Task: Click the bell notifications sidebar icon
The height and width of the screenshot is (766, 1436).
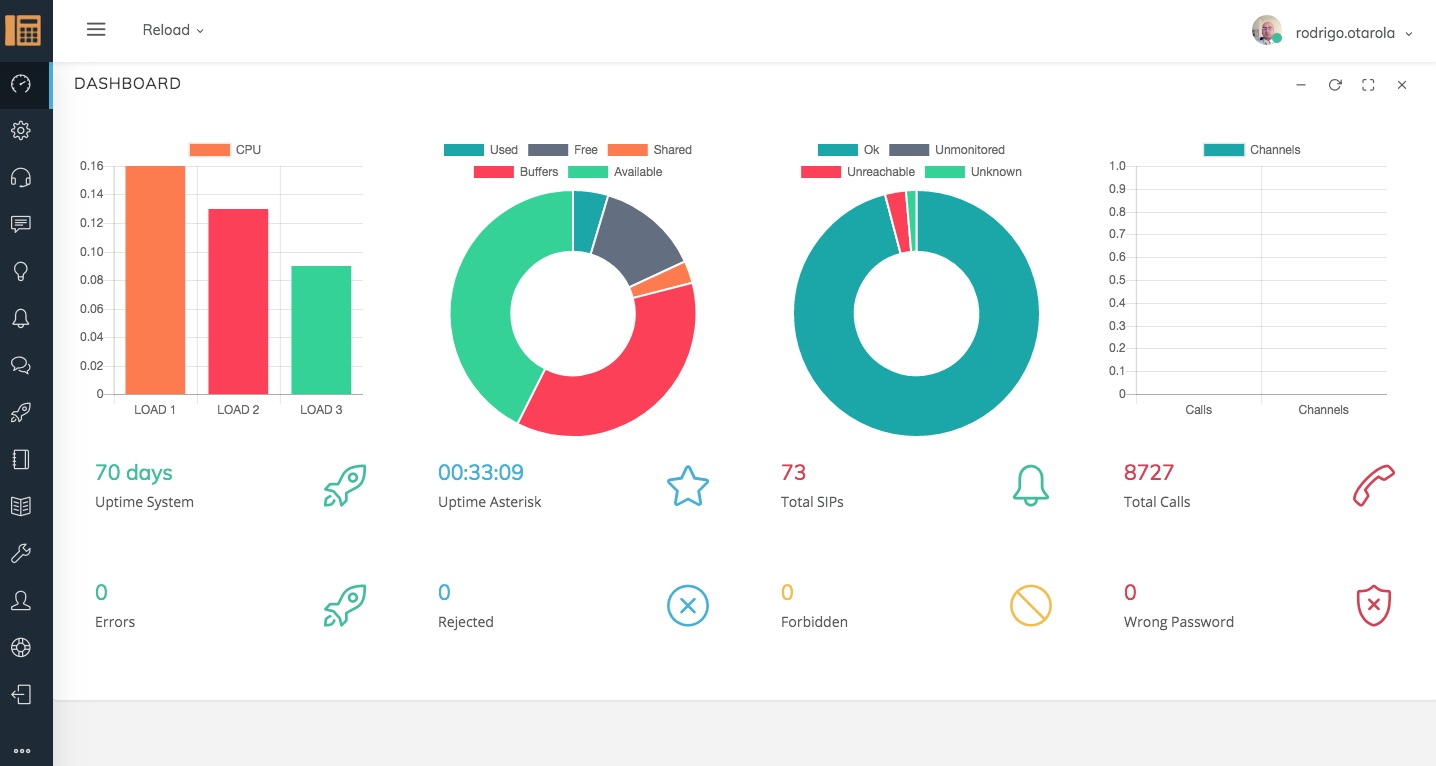Action: (21, 318)
